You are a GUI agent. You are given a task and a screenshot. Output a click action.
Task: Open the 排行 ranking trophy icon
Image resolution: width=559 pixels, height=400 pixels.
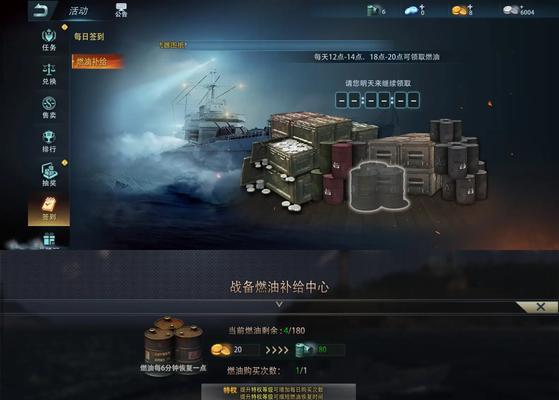[49, 142]
